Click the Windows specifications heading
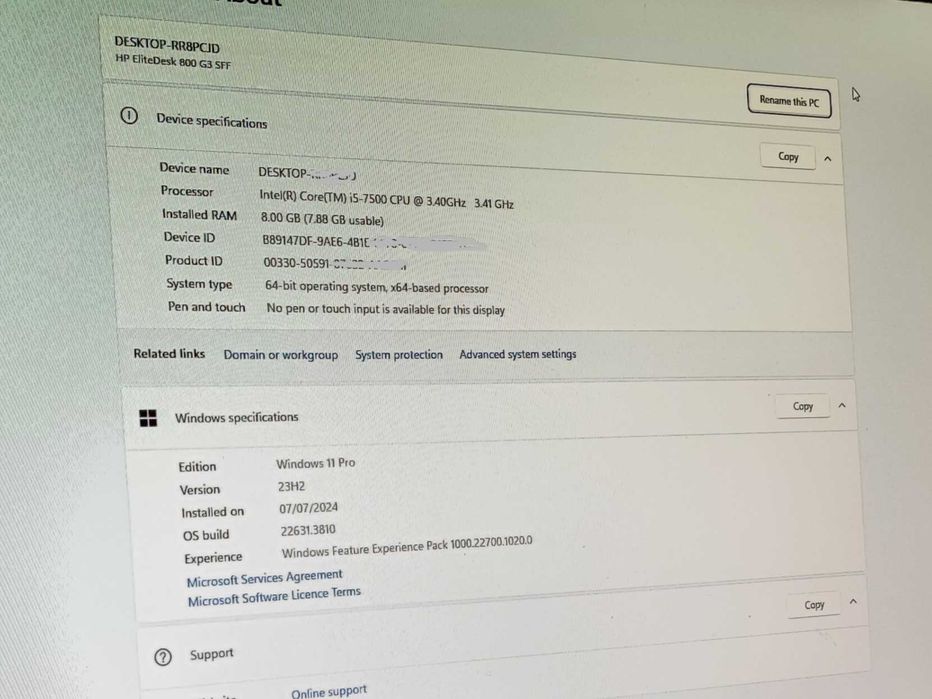 [x=237, y=417]
